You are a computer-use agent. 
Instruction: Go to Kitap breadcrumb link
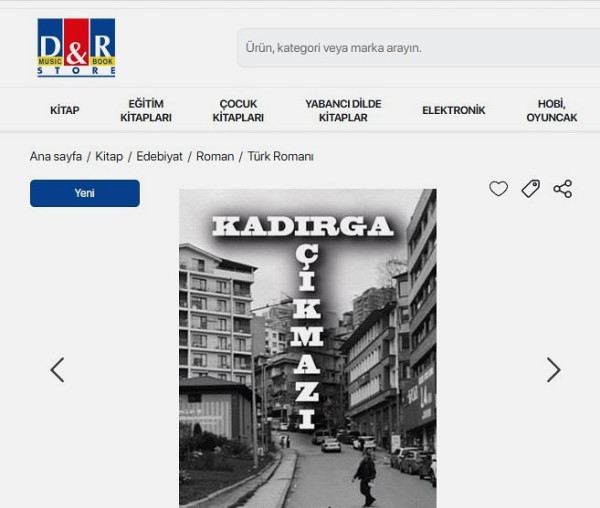109,156
